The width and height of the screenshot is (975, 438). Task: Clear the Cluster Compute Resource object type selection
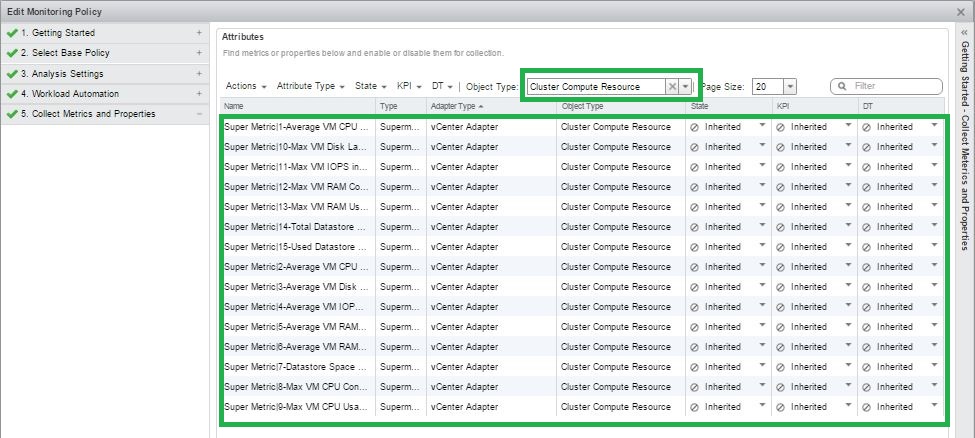672,87
